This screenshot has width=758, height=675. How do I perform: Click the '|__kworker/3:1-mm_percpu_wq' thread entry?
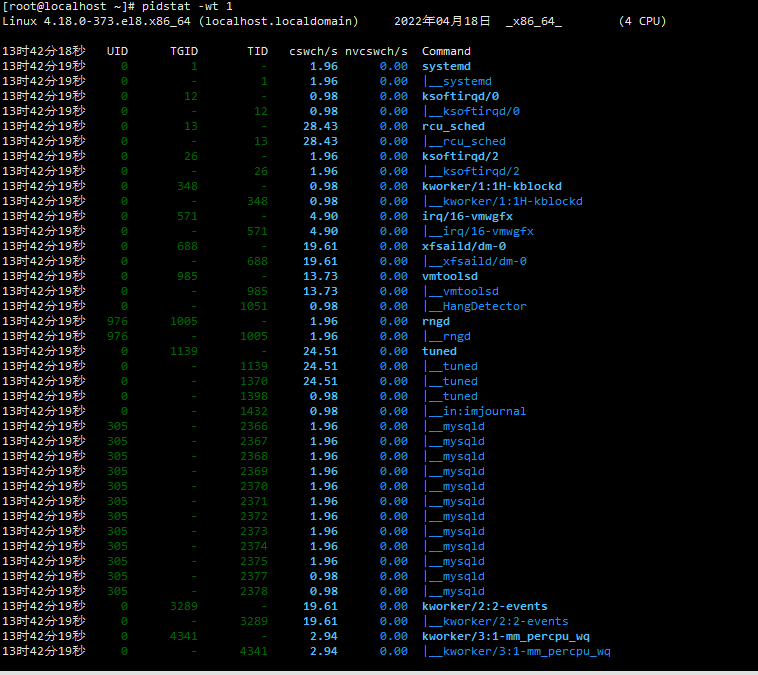(x=517, y=651)
